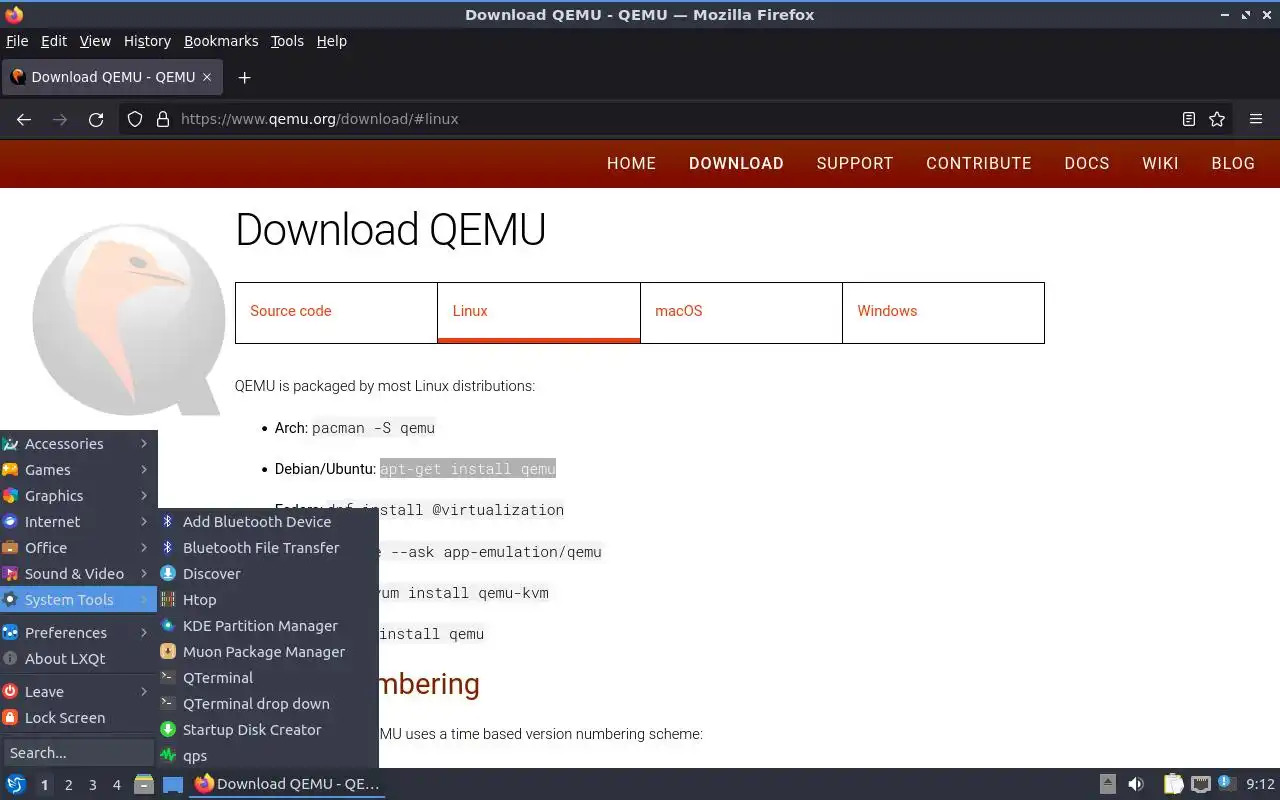Click the Htop icon in System Tools
1280x800 pixels.
click(x=168, y=600)
